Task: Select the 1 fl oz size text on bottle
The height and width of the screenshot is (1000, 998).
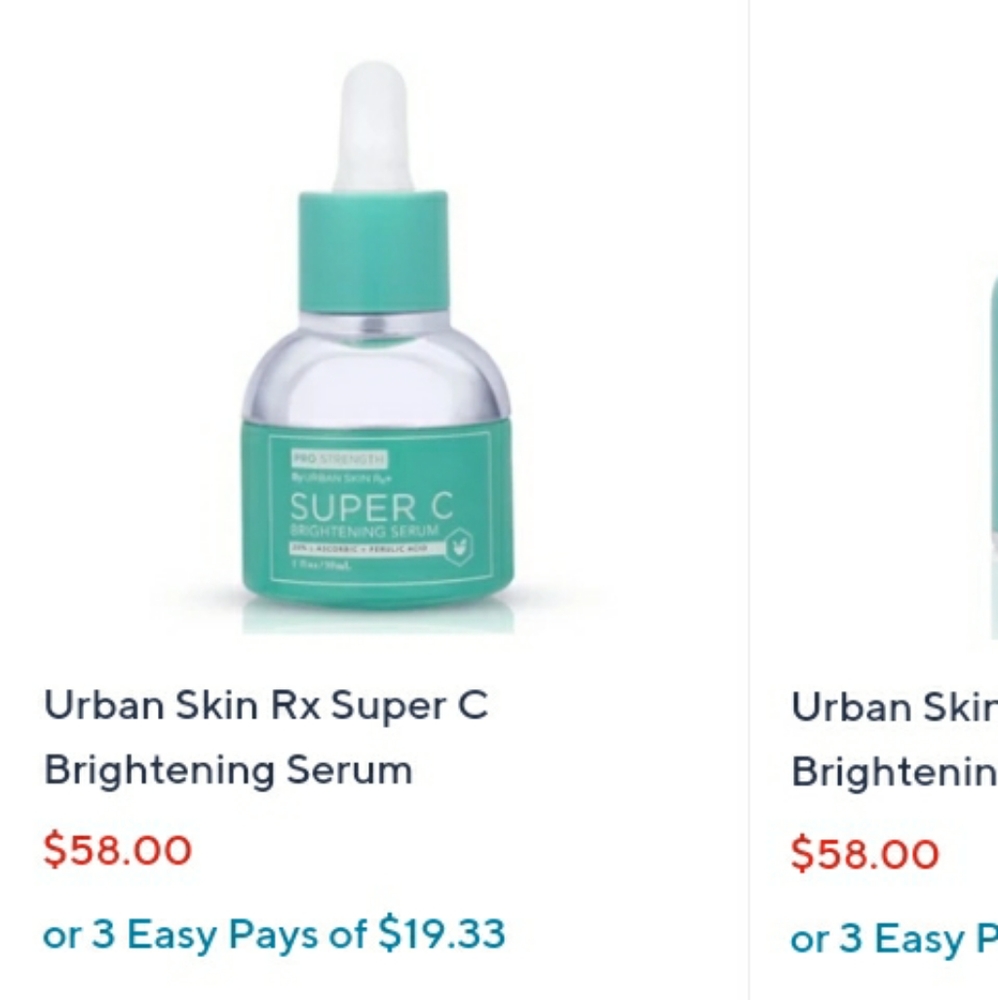Action: click(321, 563)
